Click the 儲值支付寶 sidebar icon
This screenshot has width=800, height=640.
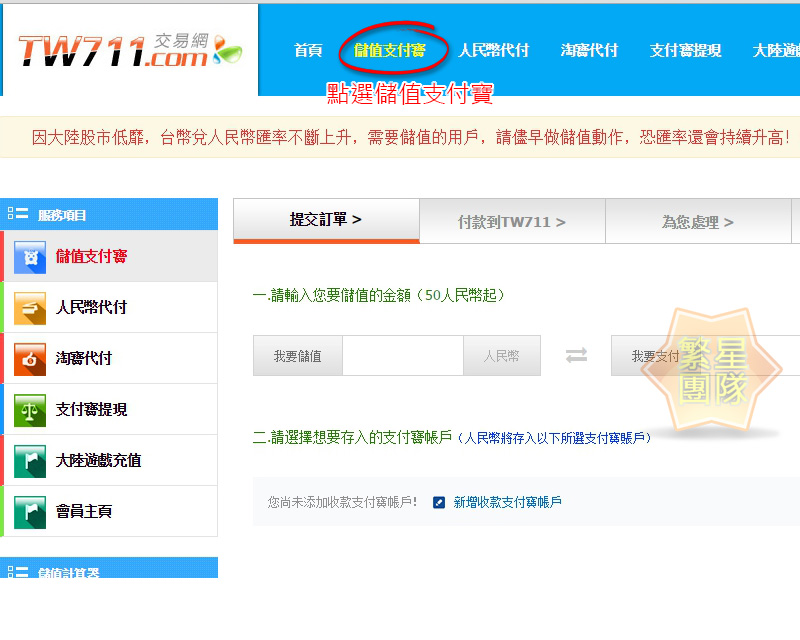click(x=30, y=257)
